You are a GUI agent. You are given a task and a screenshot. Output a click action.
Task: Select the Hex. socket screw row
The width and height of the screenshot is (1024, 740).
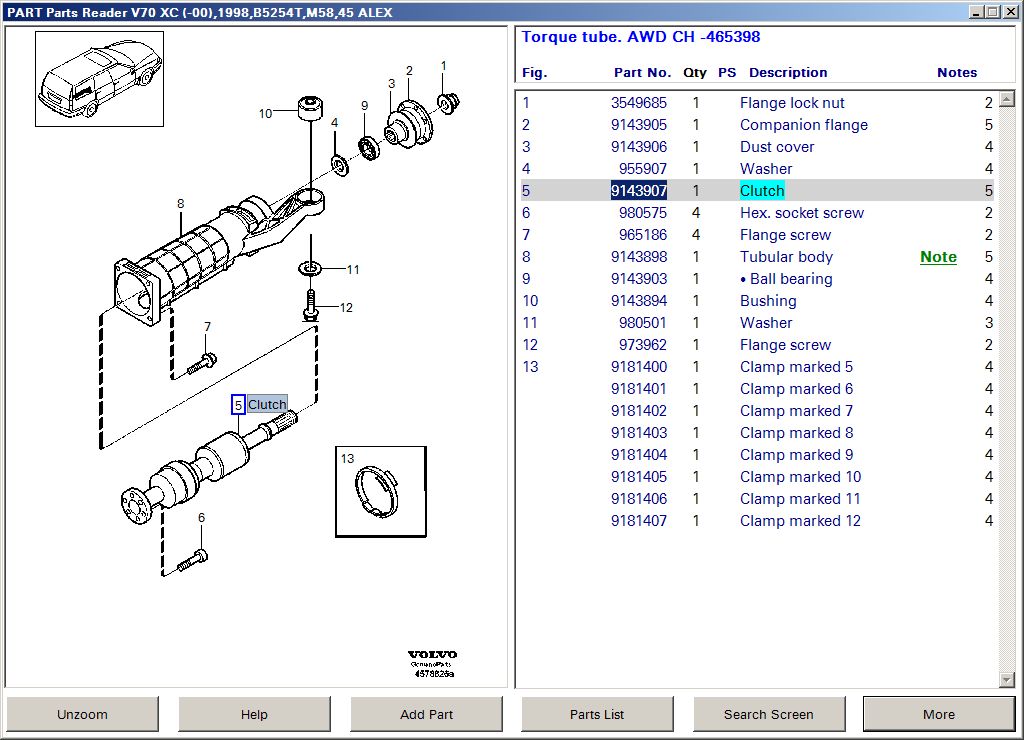click(x=758, y=213)
